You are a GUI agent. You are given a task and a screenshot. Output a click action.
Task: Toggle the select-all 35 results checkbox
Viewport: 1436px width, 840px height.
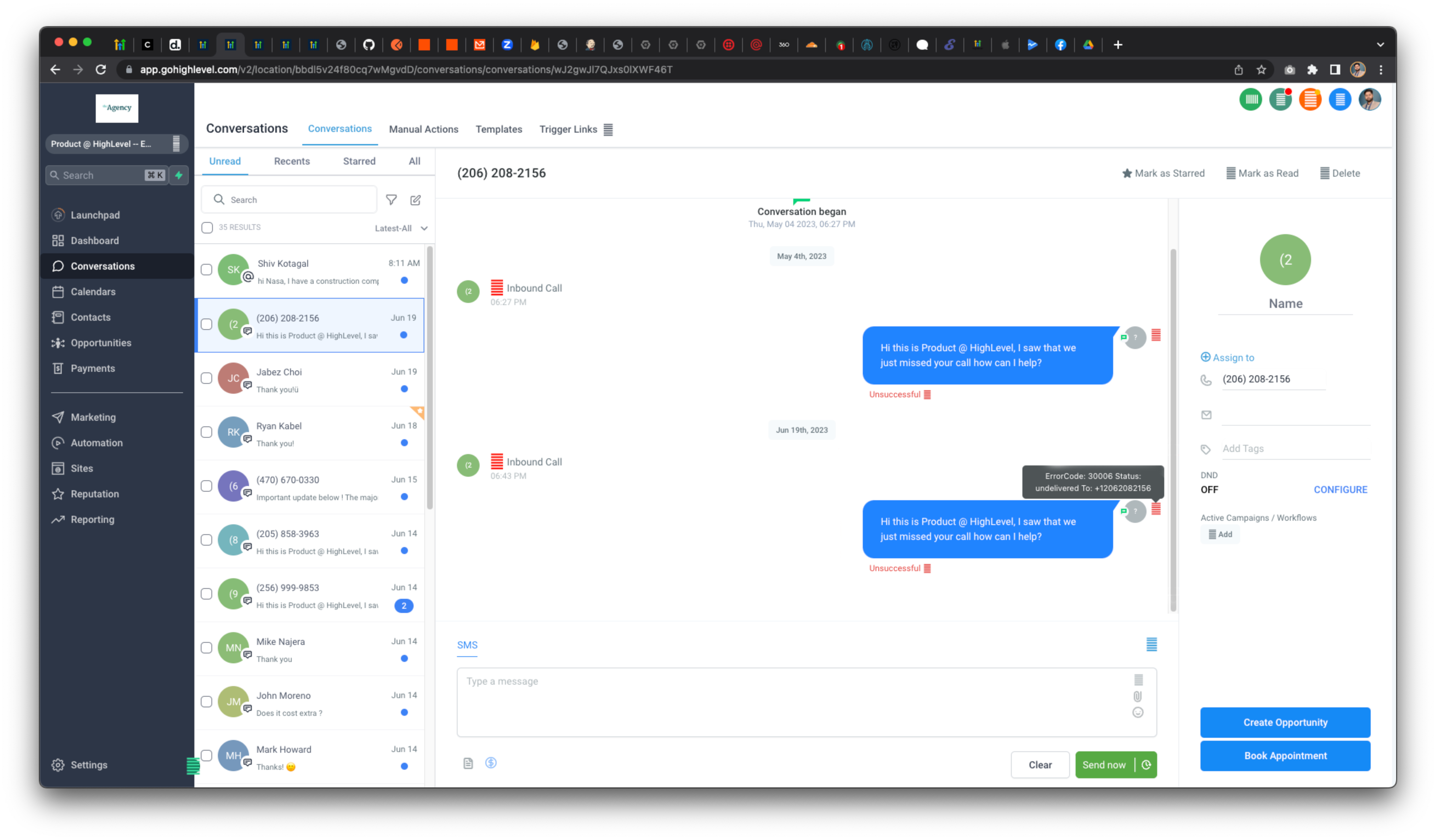pyautogui.click(x=207, y=227)
